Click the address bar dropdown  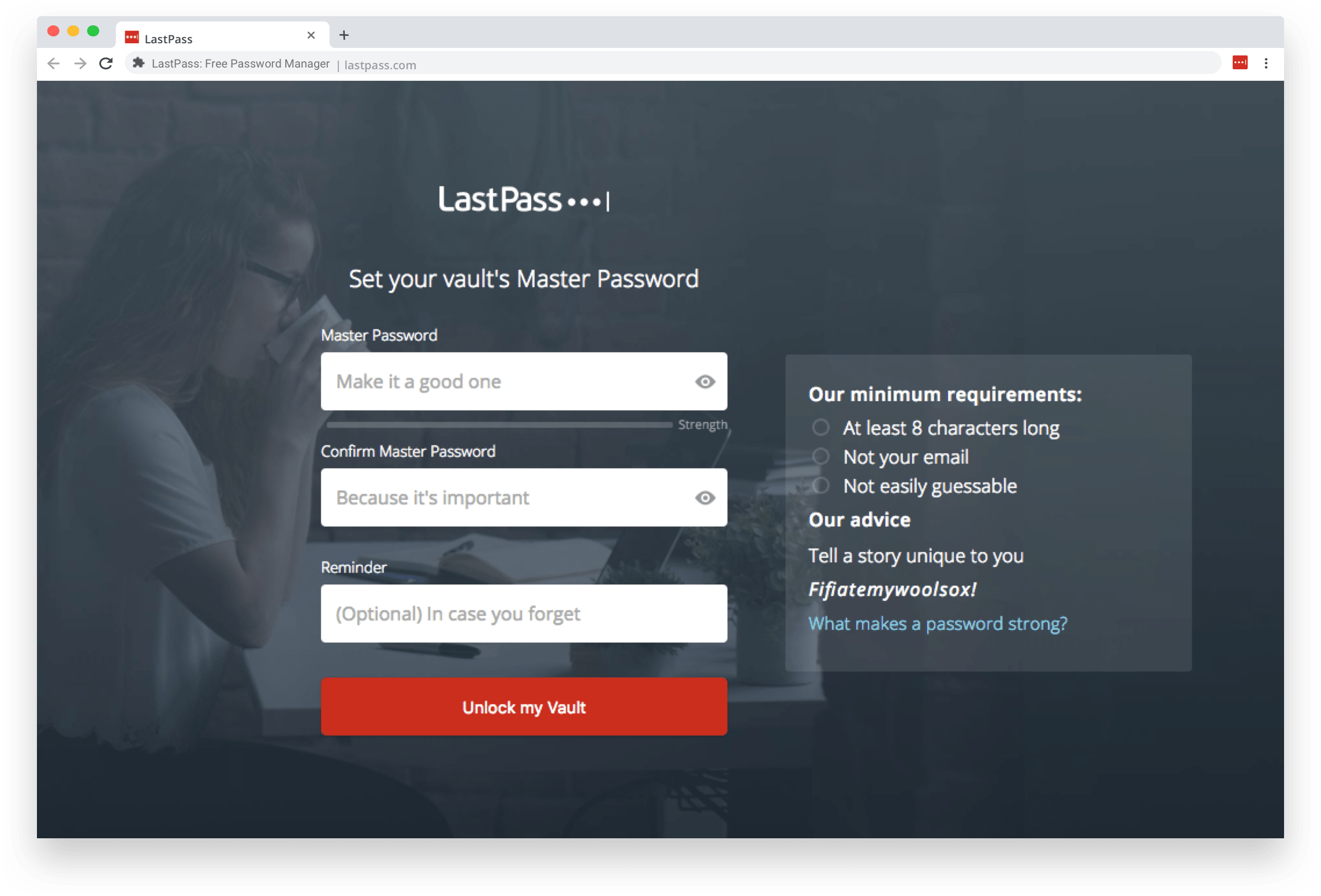pos(660,63)
